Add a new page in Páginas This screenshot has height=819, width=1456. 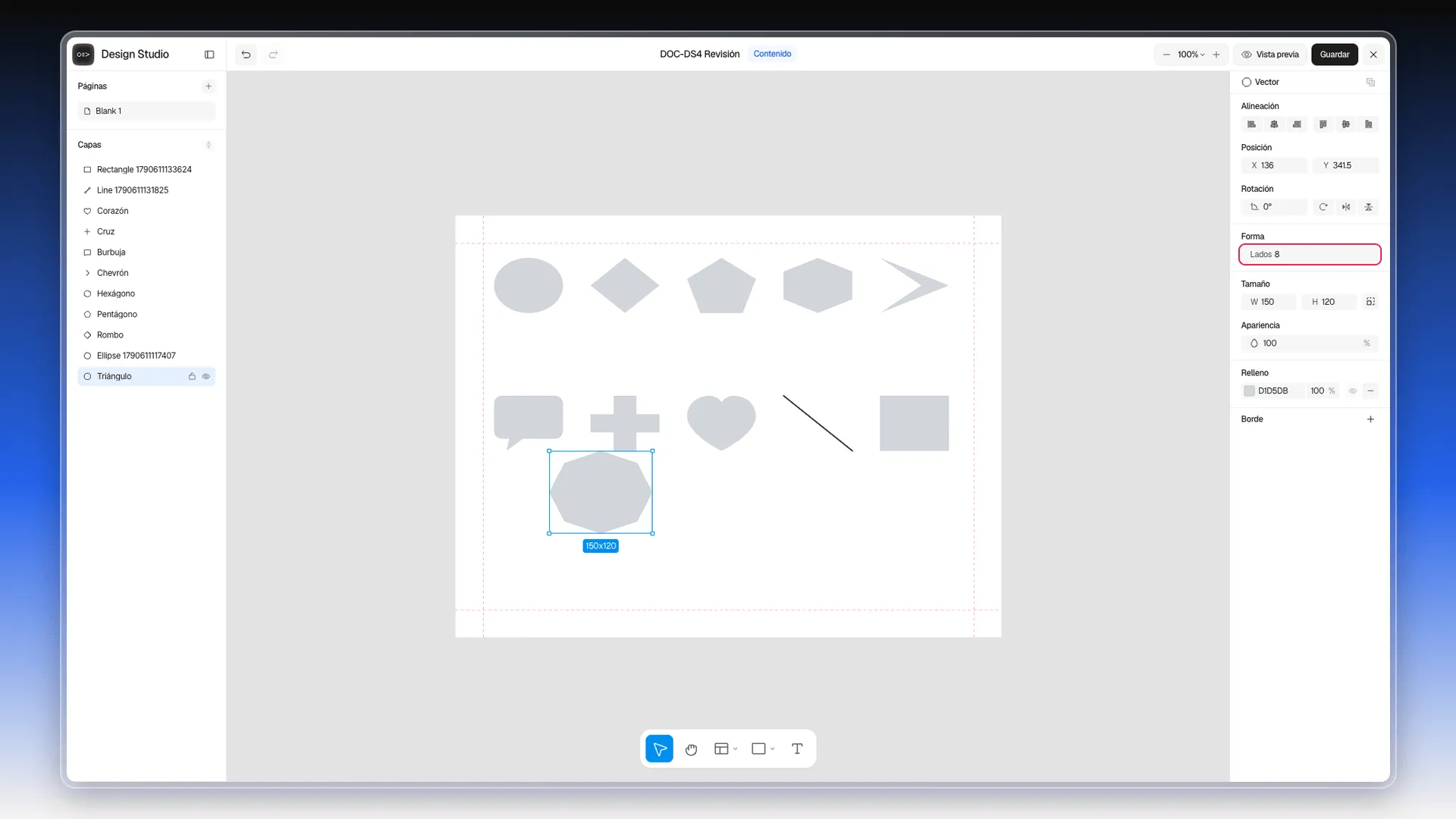coord(209,86)
